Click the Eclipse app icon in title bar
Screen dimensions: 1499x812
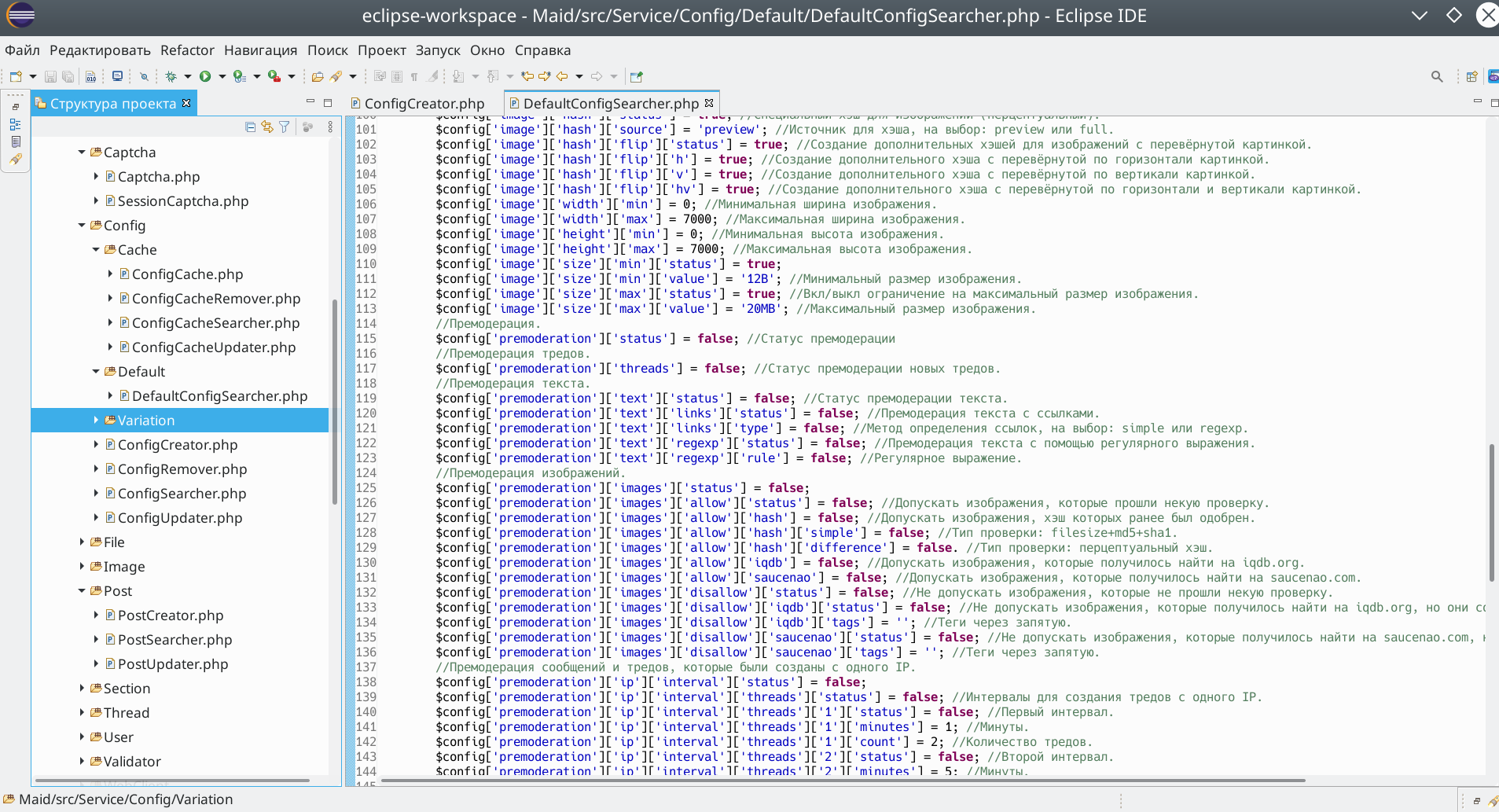[x=20, y=15]
